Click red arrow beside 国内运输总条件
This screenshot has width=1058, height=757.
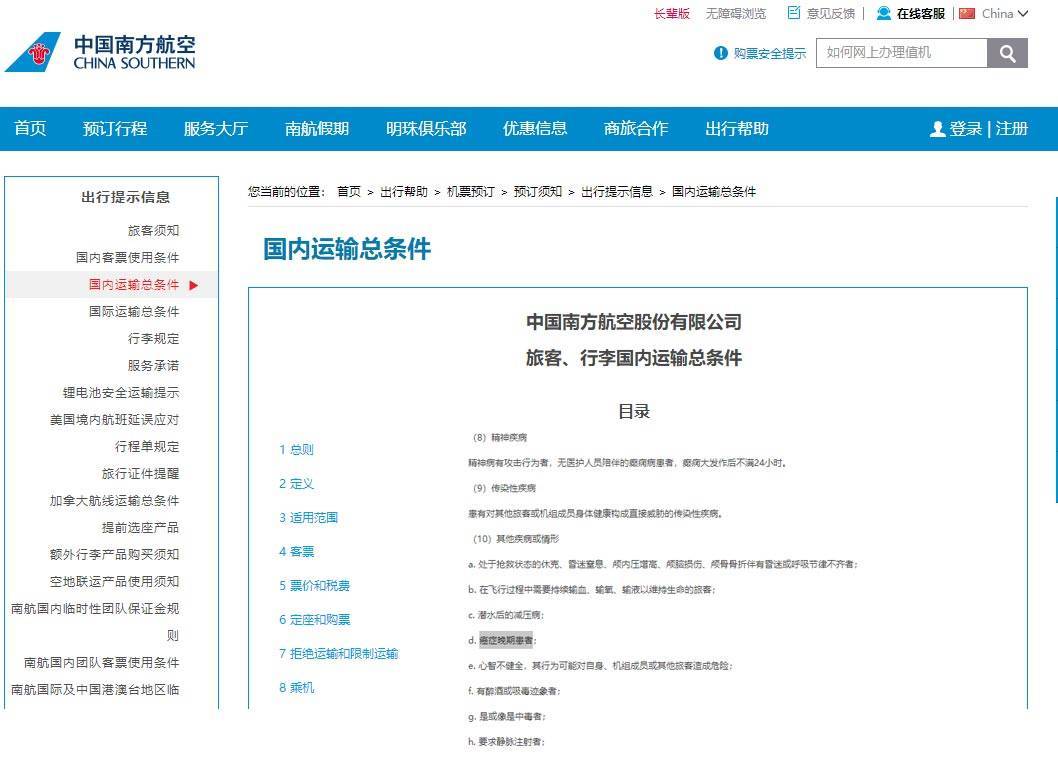(x=194, y=285)
